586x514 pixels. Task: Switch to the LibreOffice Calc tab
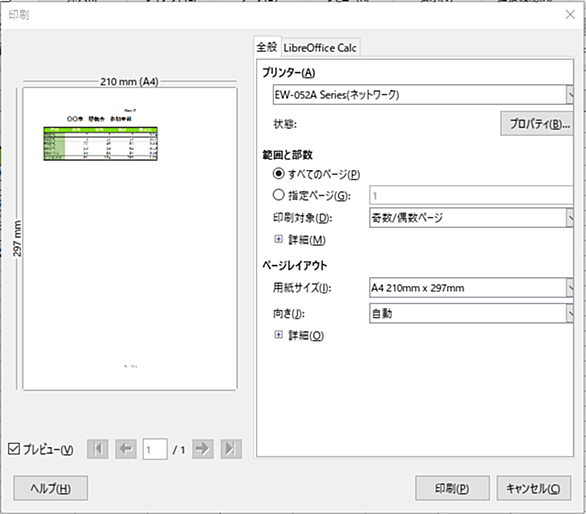pyautogui.click(x=320, y=48)
